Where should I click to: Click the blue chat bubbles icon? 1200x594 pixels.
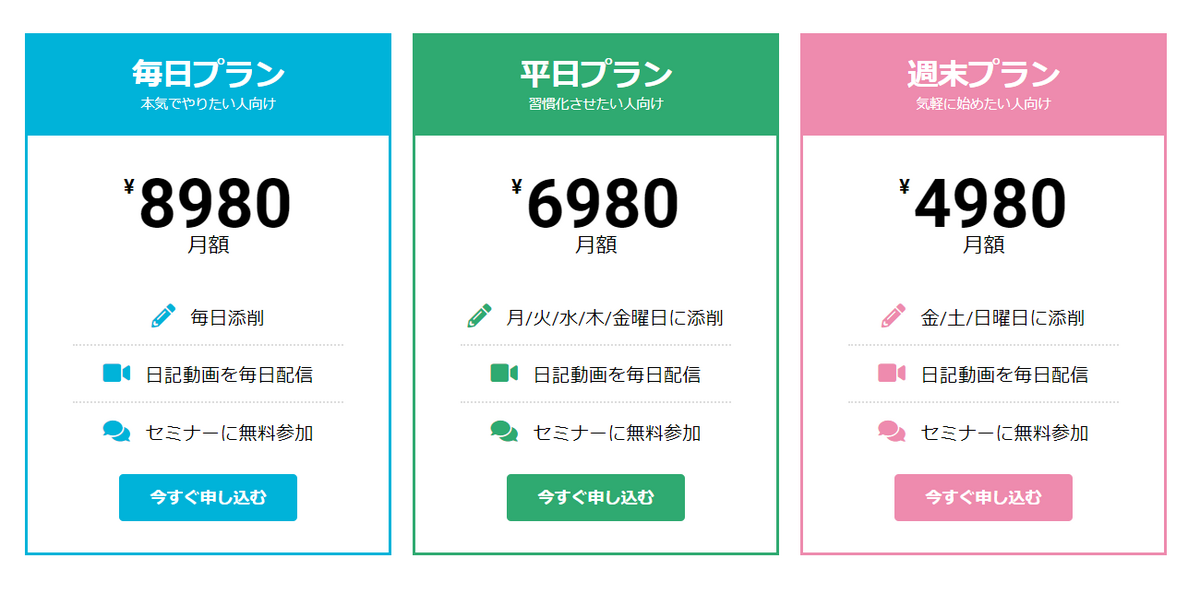pyautogui.click(x=116, y=431)
